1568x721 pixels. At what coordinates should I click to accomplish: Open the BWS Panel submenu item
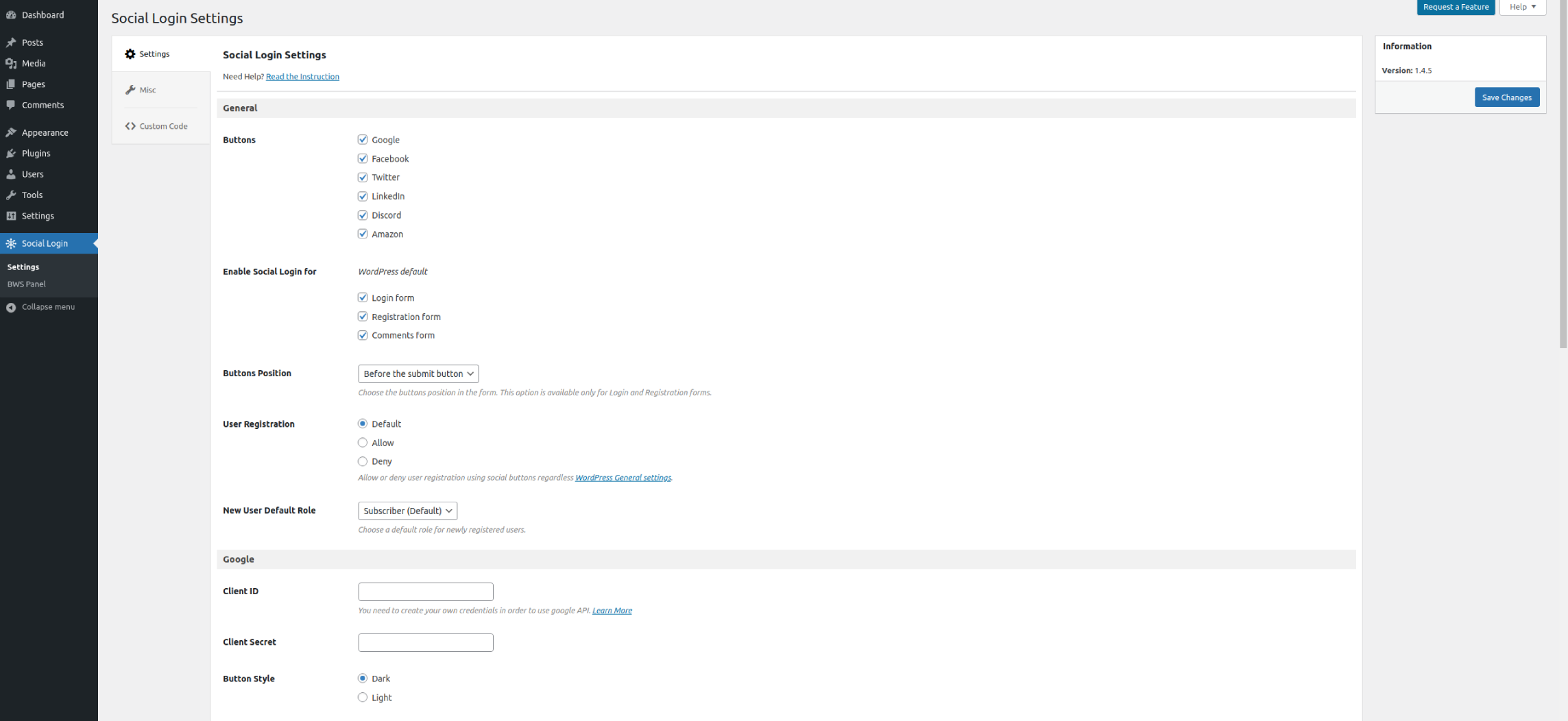click(x=27, y=284)
